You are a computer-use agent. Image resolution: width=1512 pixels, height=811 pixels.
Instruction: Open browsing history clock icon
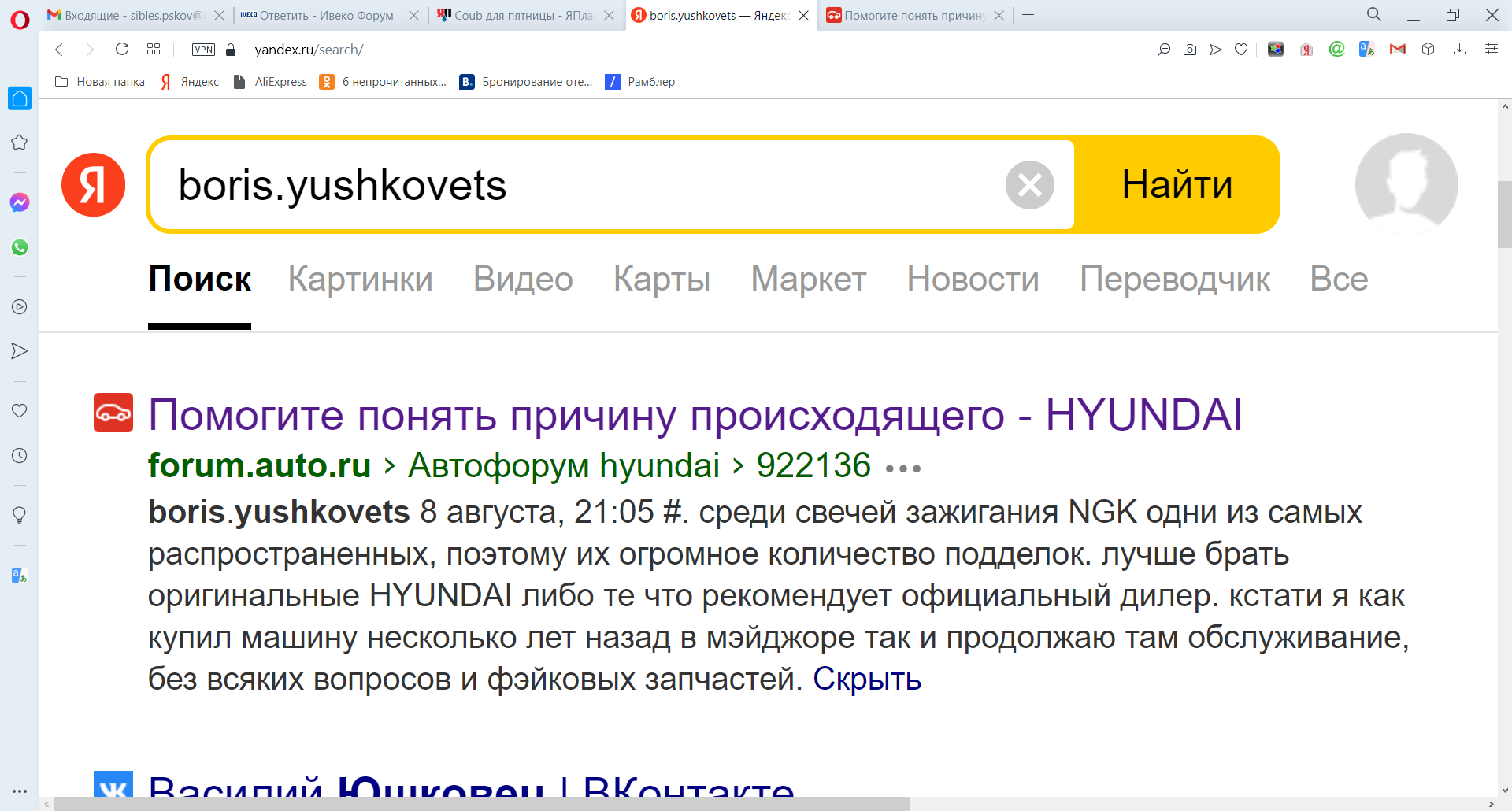pyautogui.click(x=20, y=455)
